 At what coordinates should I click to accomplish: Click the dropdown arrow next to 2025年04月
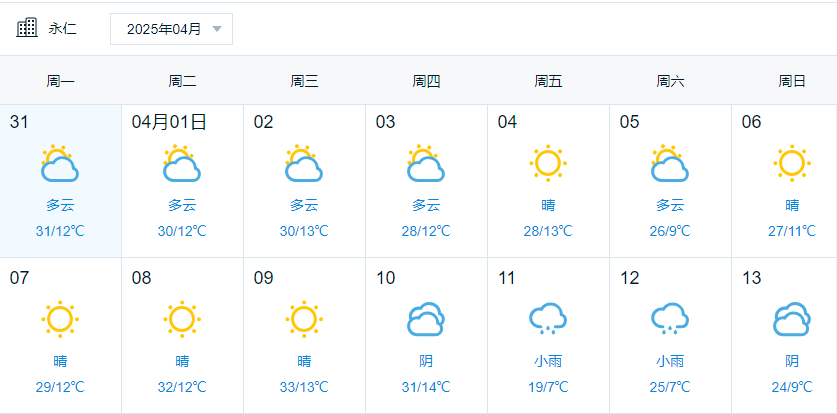(217, 29)
